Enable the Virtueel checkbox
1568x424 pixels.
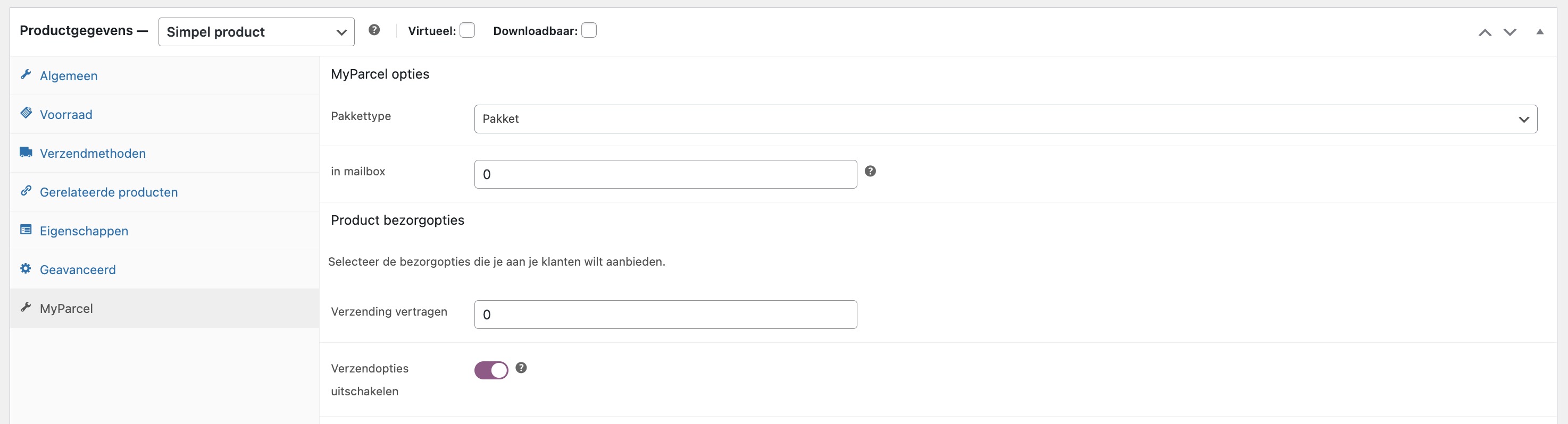point(467,29)
